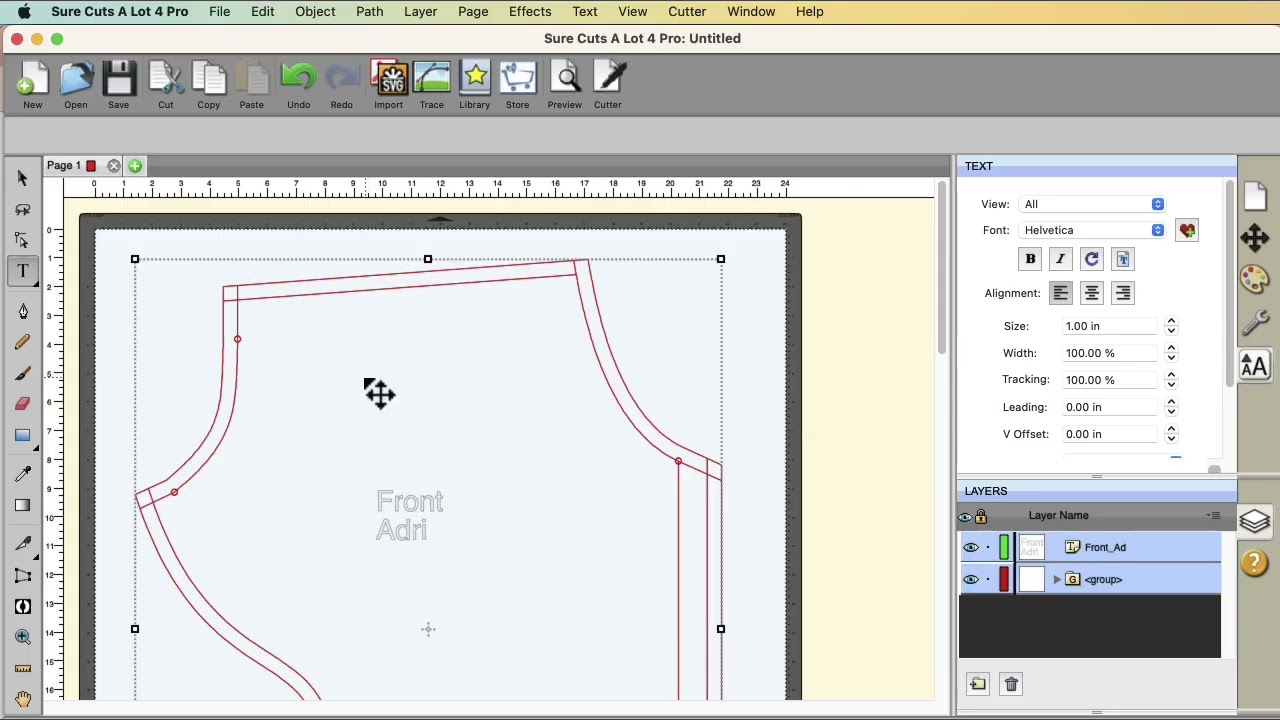1280x720 pixels.
Task: Delete layer with the trash button
Action: [1011, 684]
